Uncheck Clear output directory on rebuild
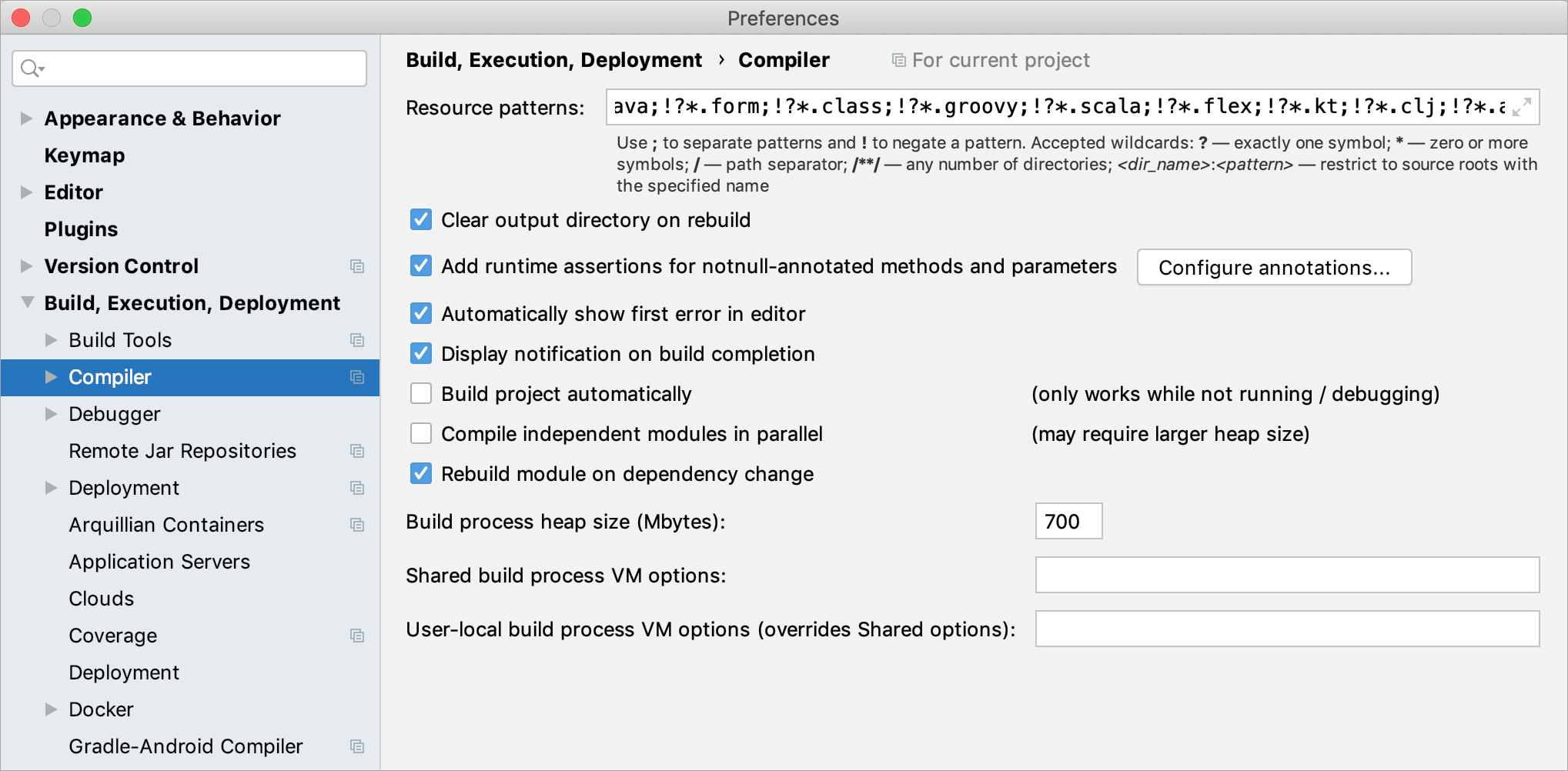The height and width of the screenshot is (771, 1568). [x=421, y=220]
